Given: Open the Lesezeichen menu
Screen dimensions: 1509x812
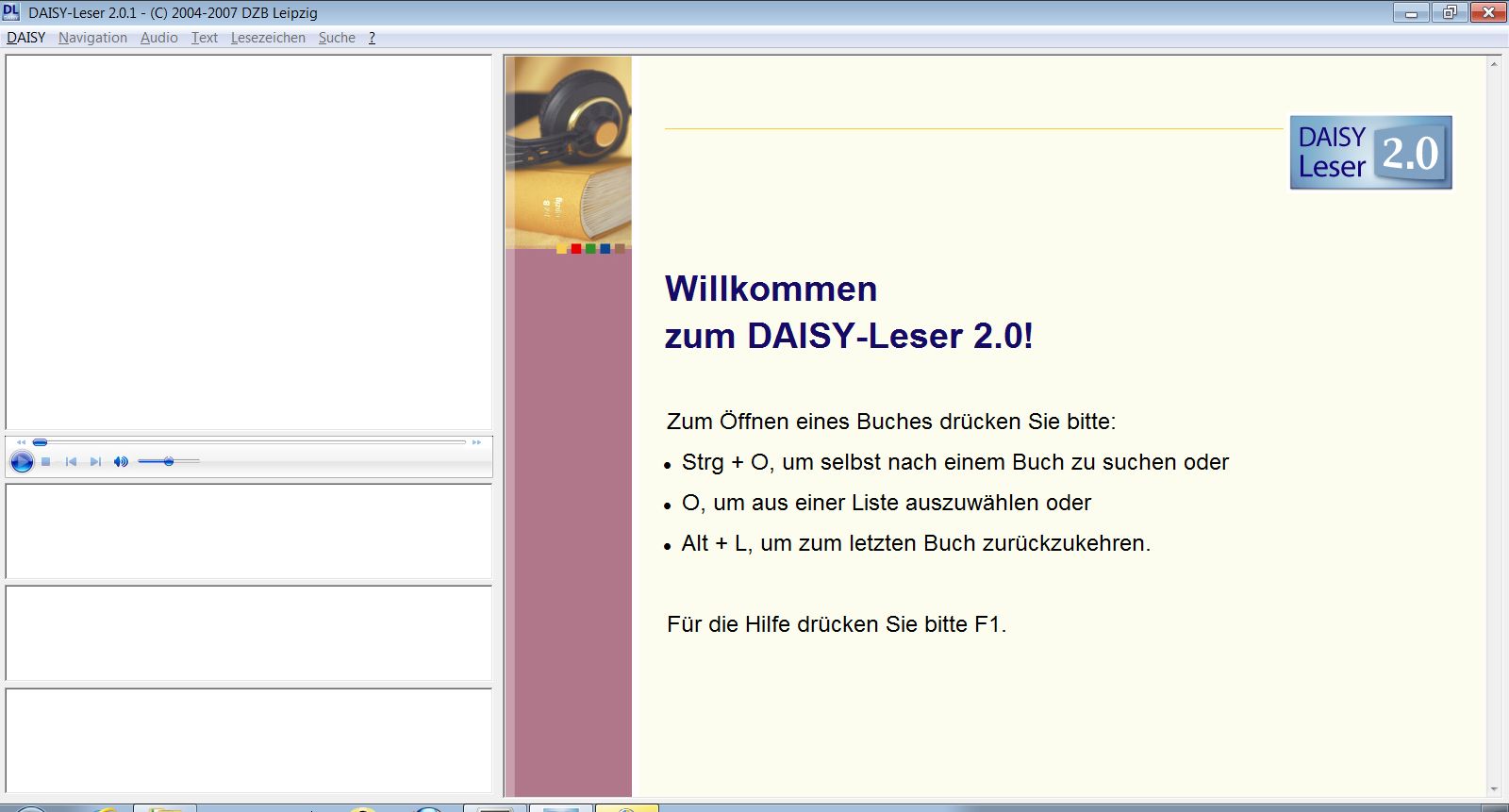Looking at the screenshot, I should pyautogui.click(x=268, y=38).
